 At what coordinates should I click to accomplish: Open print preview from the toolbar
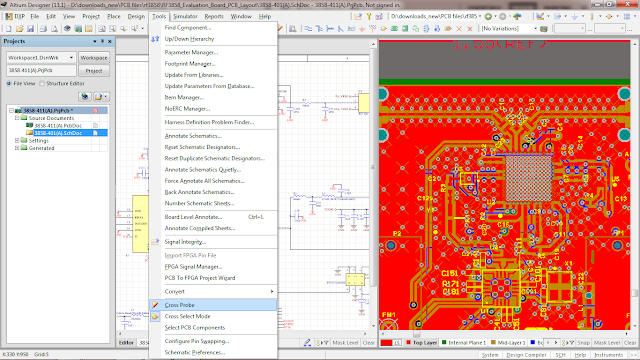[x=54, y=29]
